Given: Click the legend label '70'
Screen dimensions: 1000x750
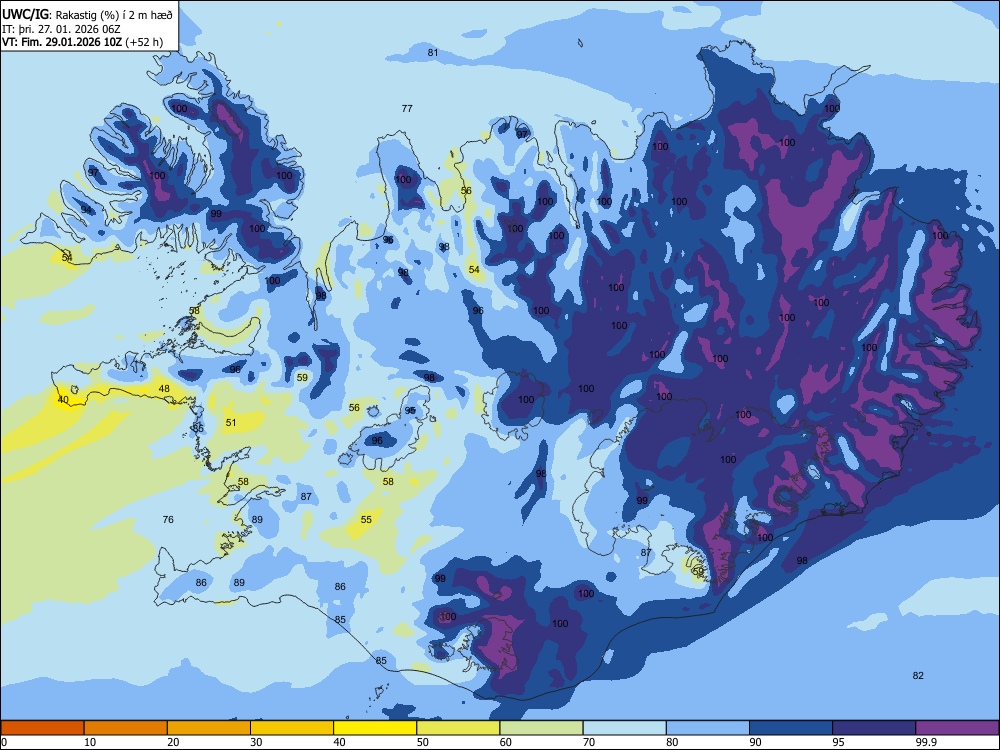Looking at the screenshot, I should (x=589, y=742).
